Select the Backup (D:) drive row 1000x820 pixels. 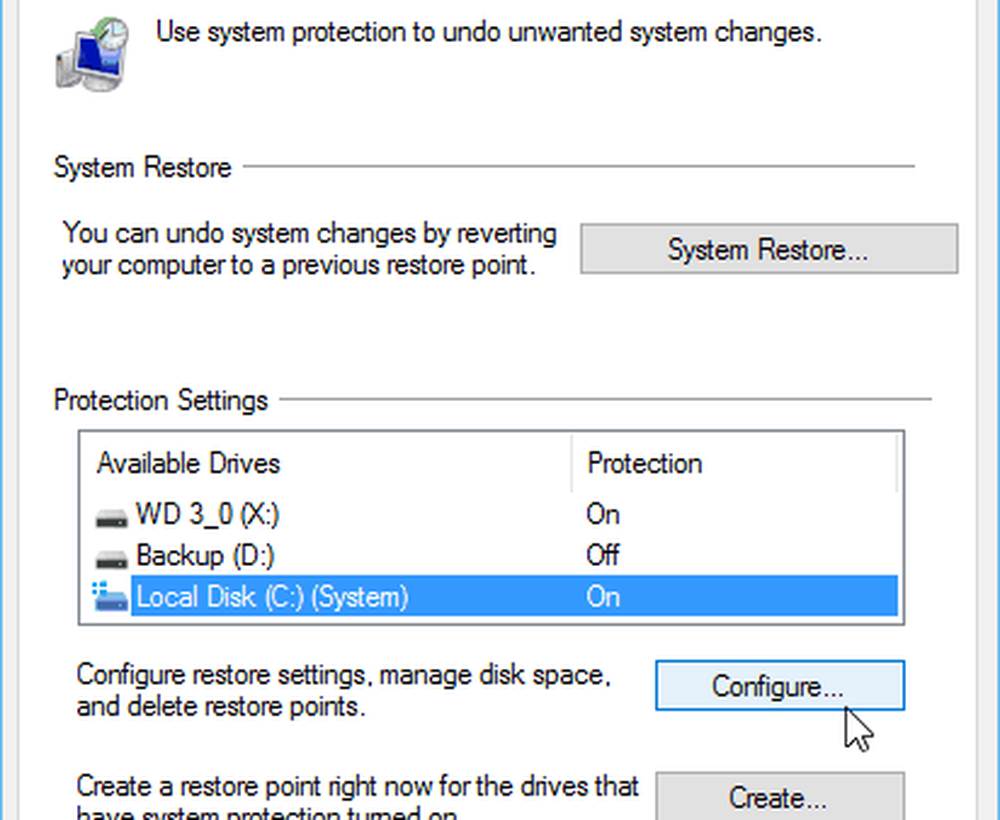coord(491,556)
